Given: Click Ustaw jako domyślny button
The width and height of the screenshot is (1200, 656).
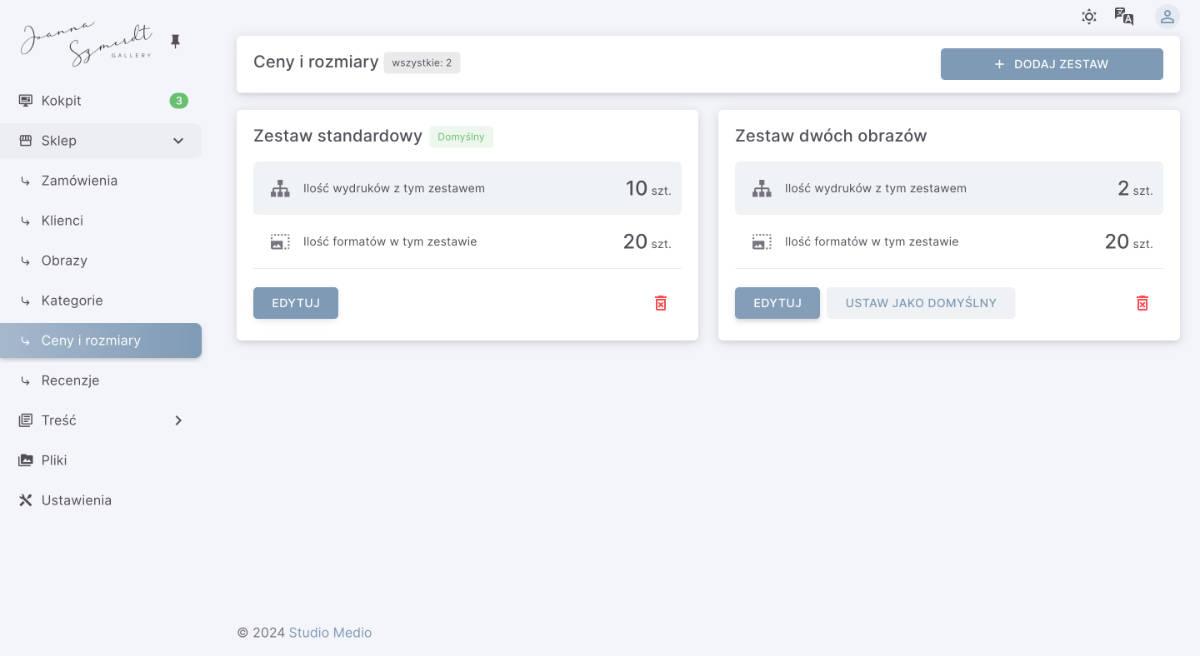Looking at the screenshot, I should pyautogui.click(x=921, y=303).
